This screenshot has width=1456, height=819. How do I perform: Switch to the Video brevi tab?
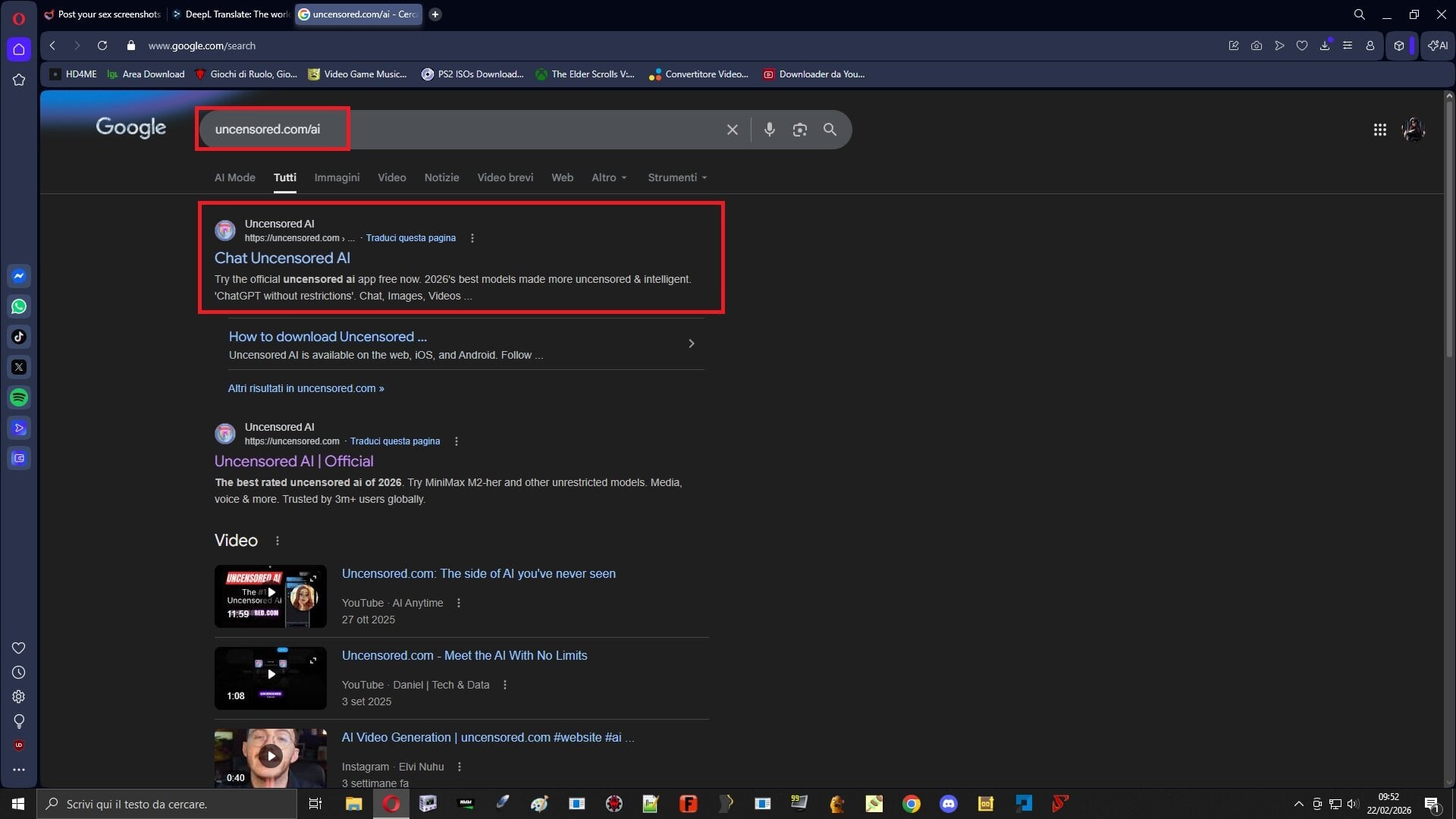click(505, 177)
